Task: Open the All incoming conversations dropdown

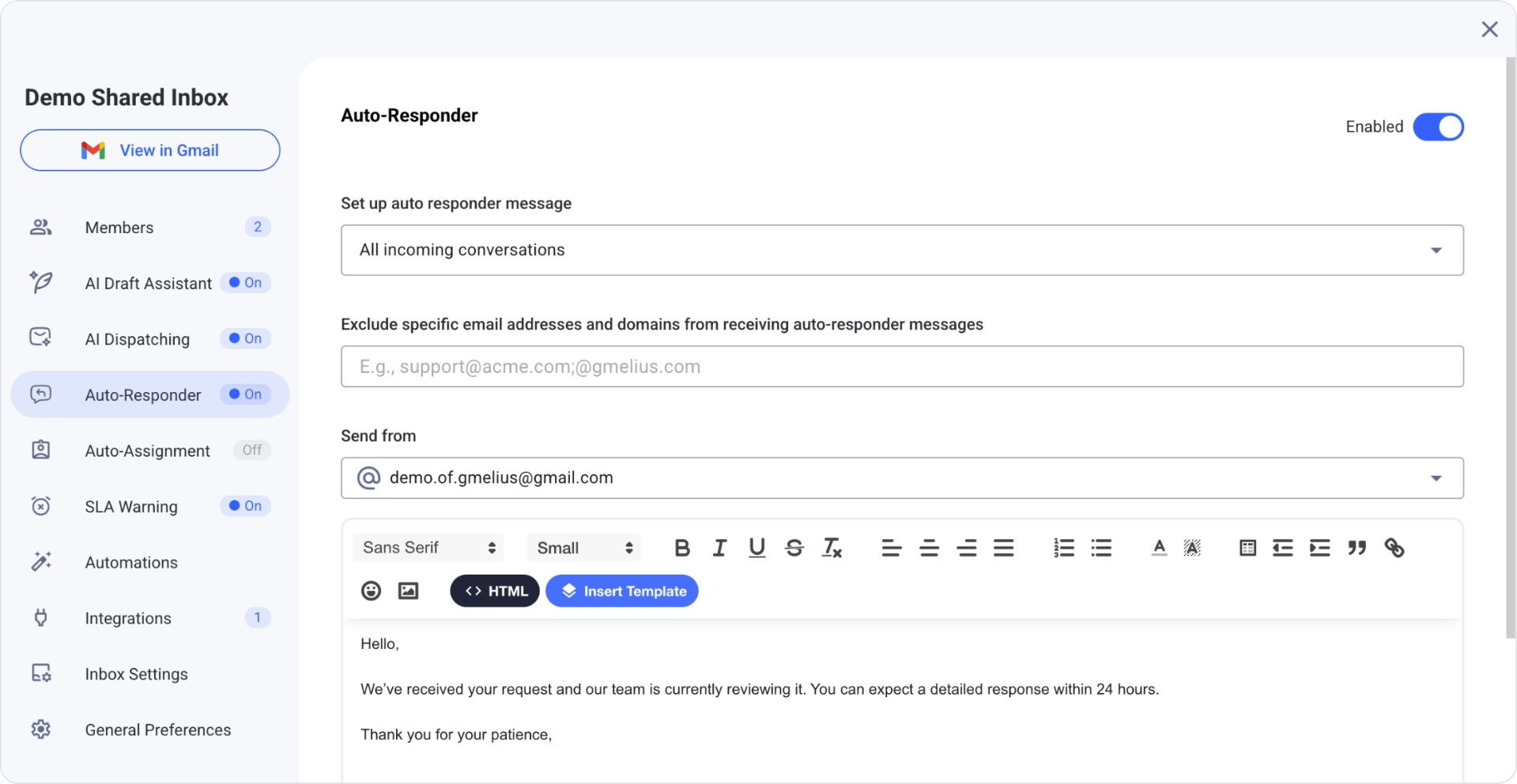Action: pyautogui.click(x=902, y=250)
